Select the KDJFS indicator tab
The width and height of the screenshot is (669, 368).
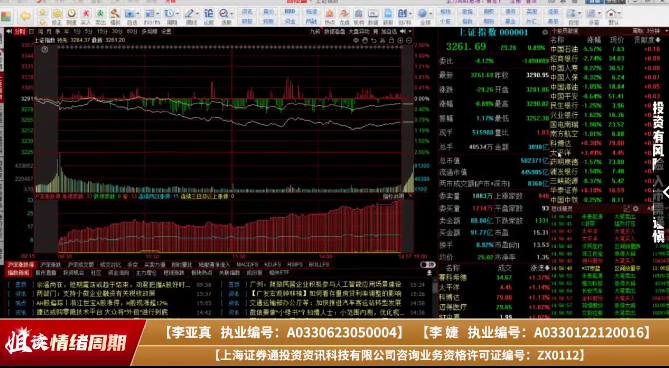tap(272, 265)
